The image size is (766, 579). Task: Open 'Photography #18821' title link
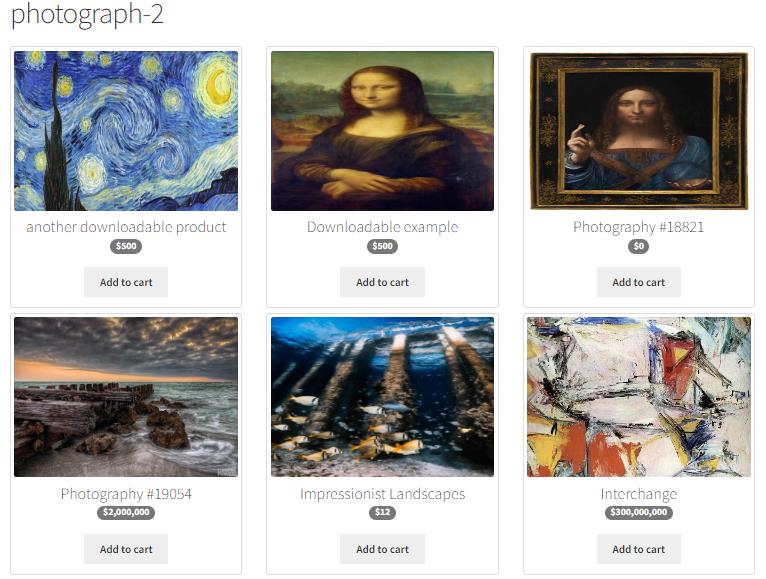[638, 227]
